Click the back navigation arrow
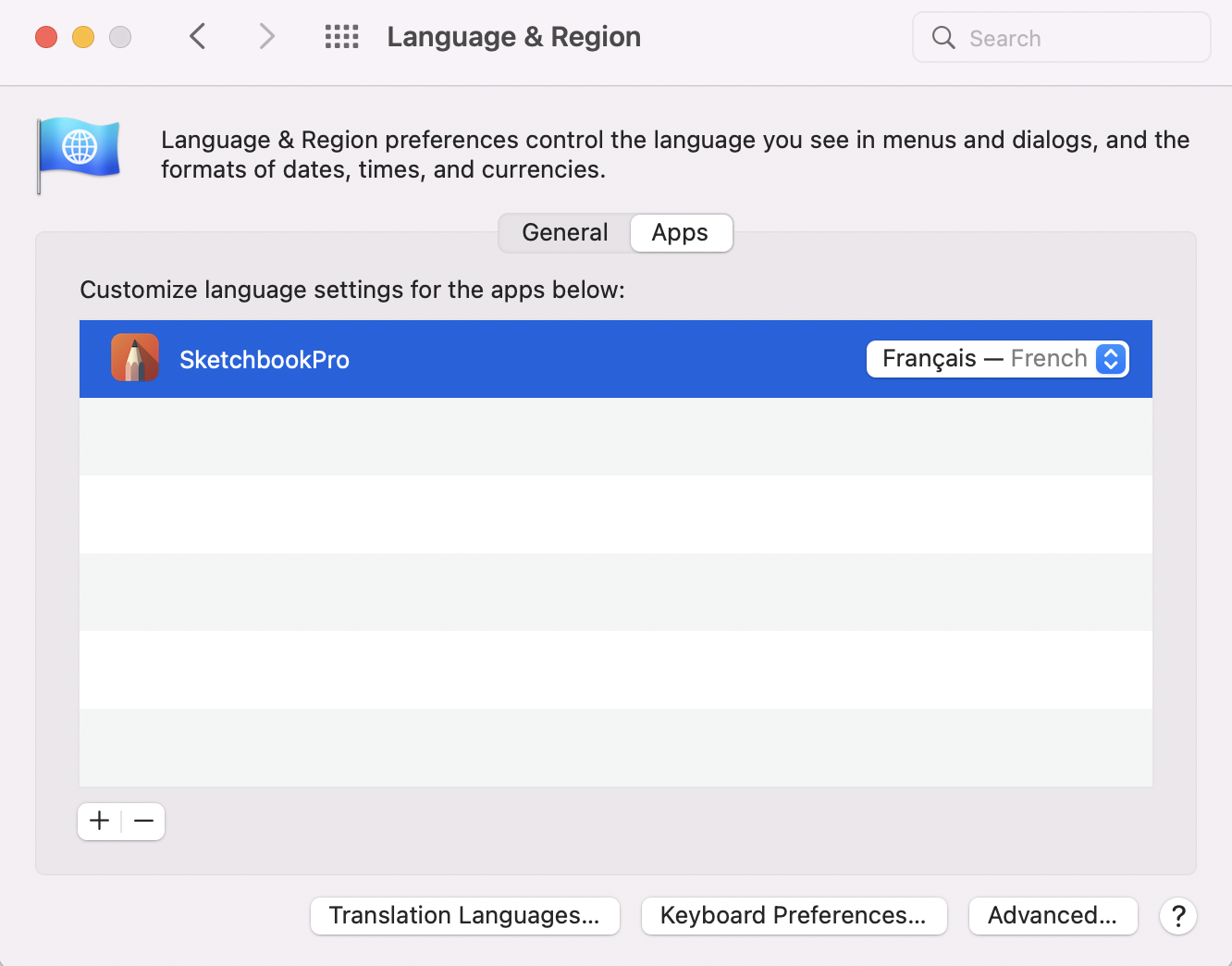 (197, 37)
